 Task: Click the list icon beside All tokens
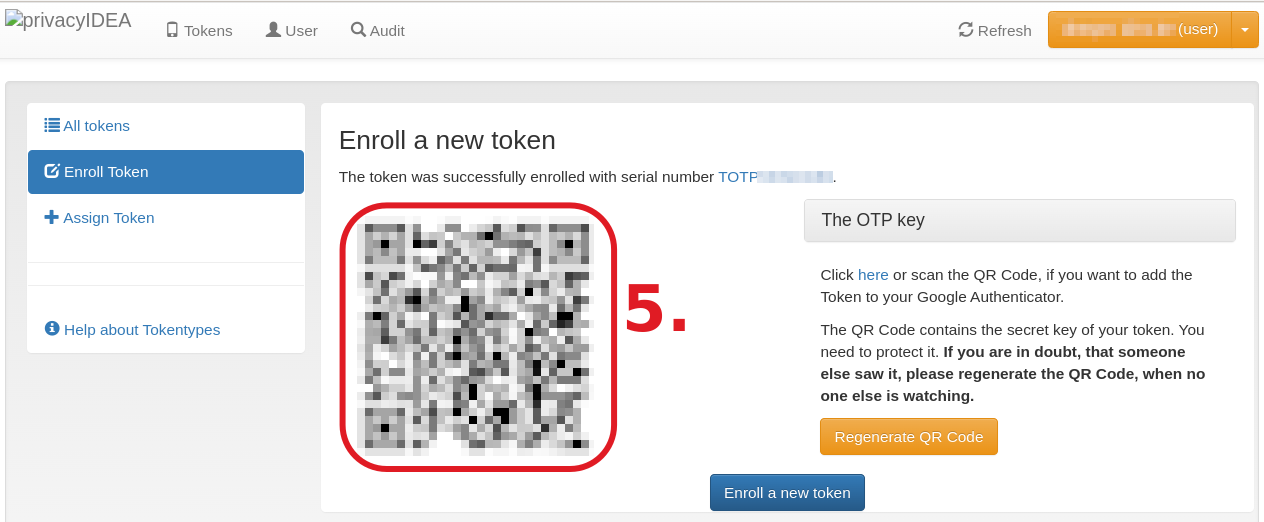pyautogui.click(x=52, y=125)
